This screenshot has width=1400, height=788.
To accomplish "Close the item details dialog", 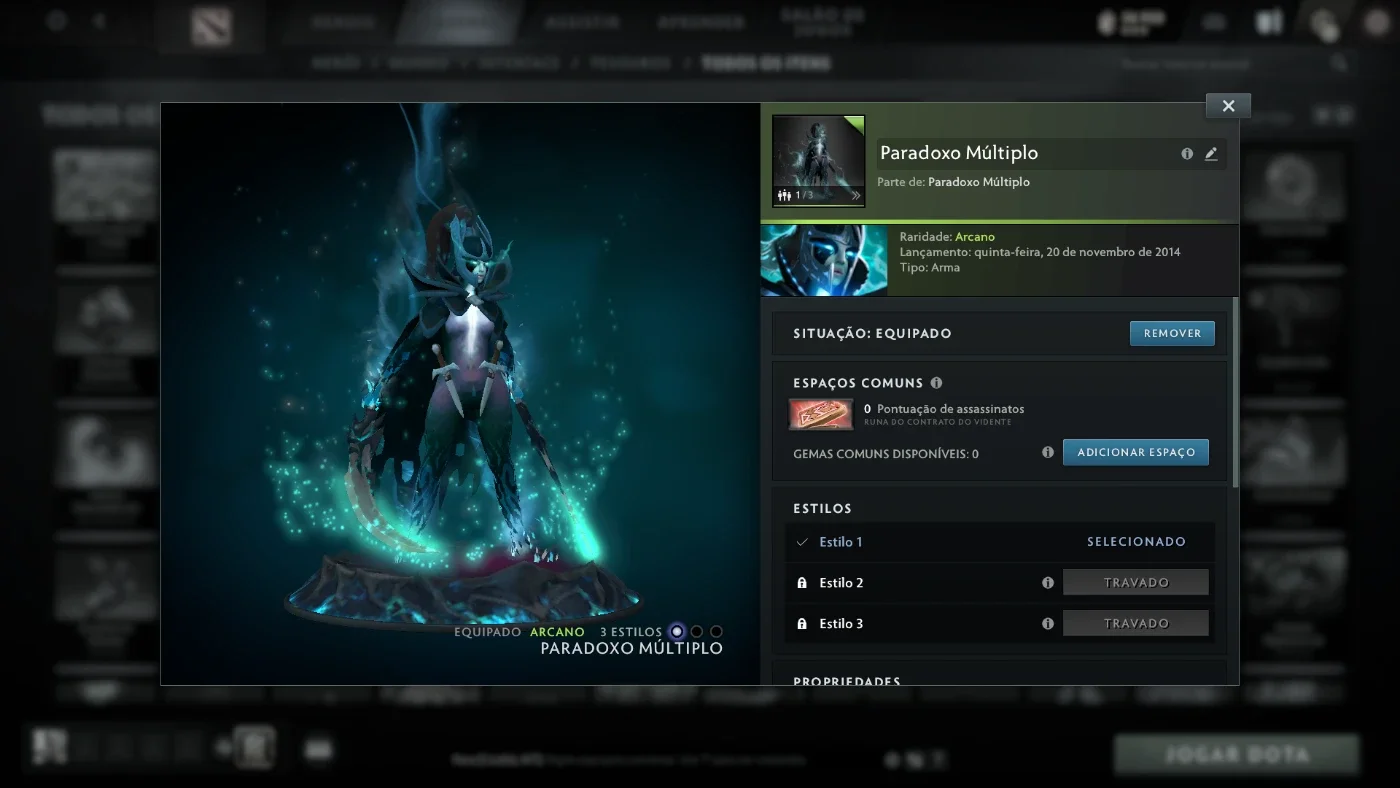I will click(1228, 105).
